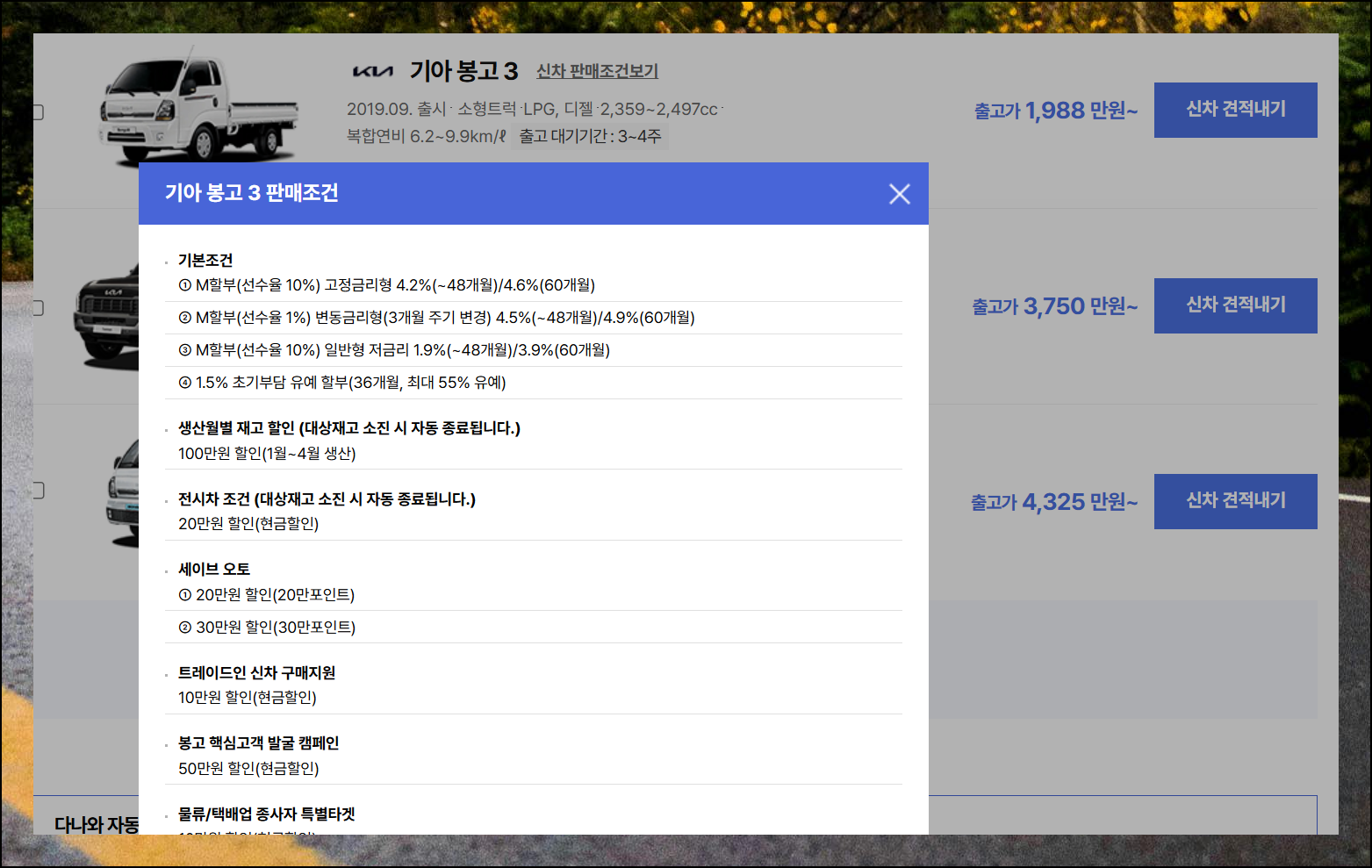This screenshot has width=1372, height=868.
Task: Click price text 출고가 3,750 만원~
Action: pyautogui.click(x=1054, y=306)
